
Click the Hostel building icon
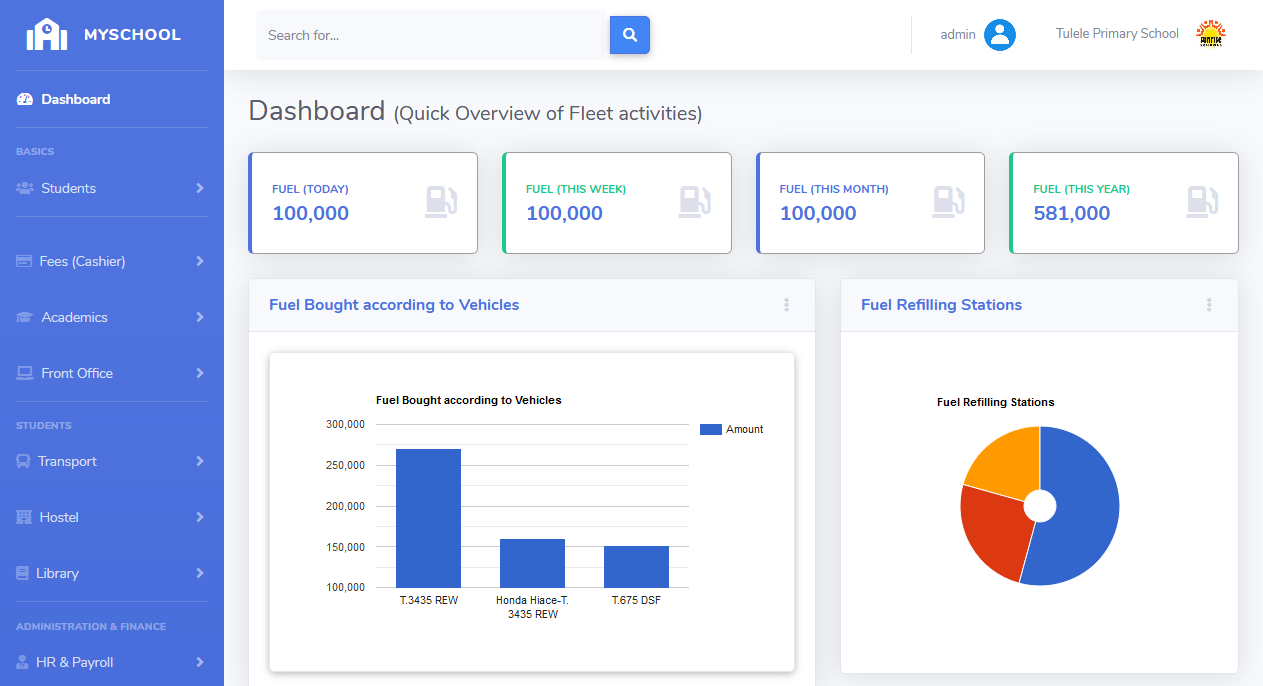point(24,517)
